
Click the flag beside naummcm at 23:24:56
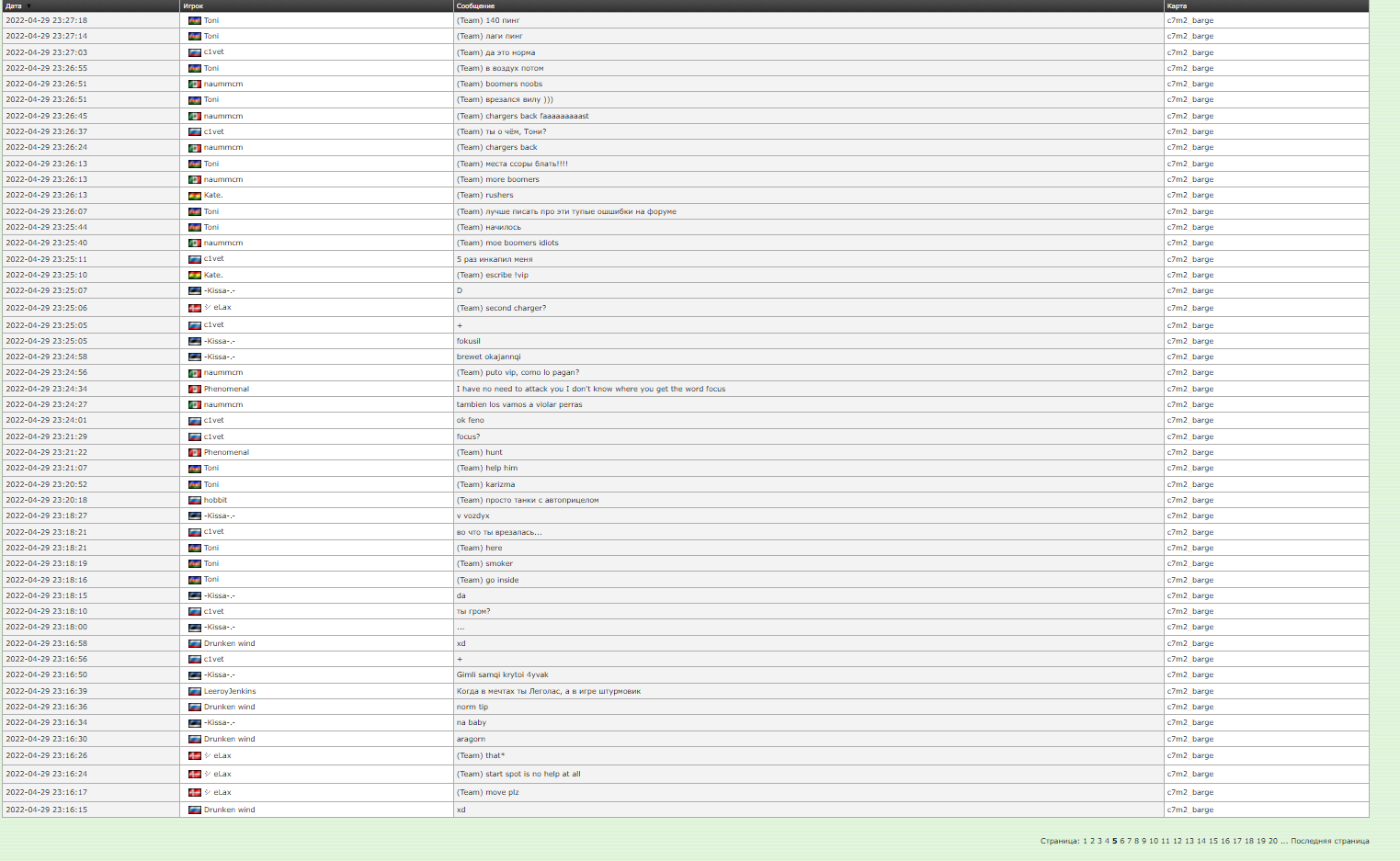click(194, 373)
